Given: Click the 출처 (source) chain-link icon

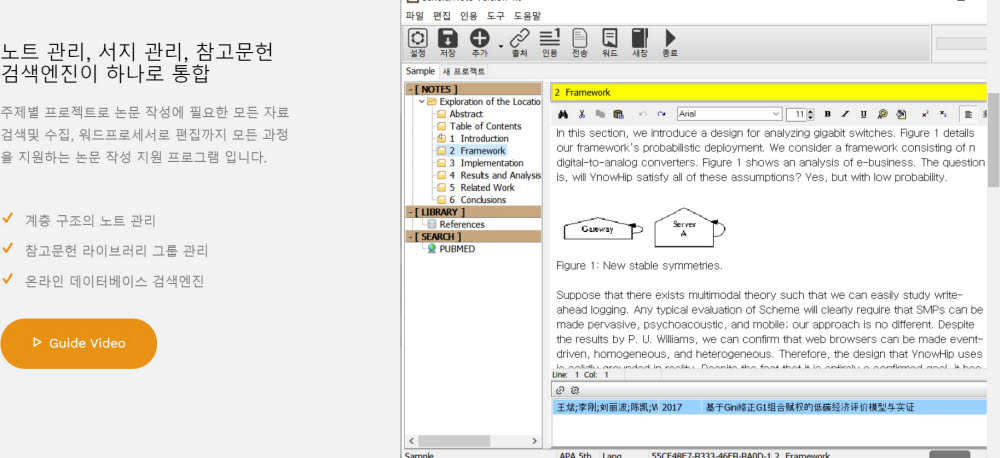Looking at the screenshot, I should coord(520,43).
